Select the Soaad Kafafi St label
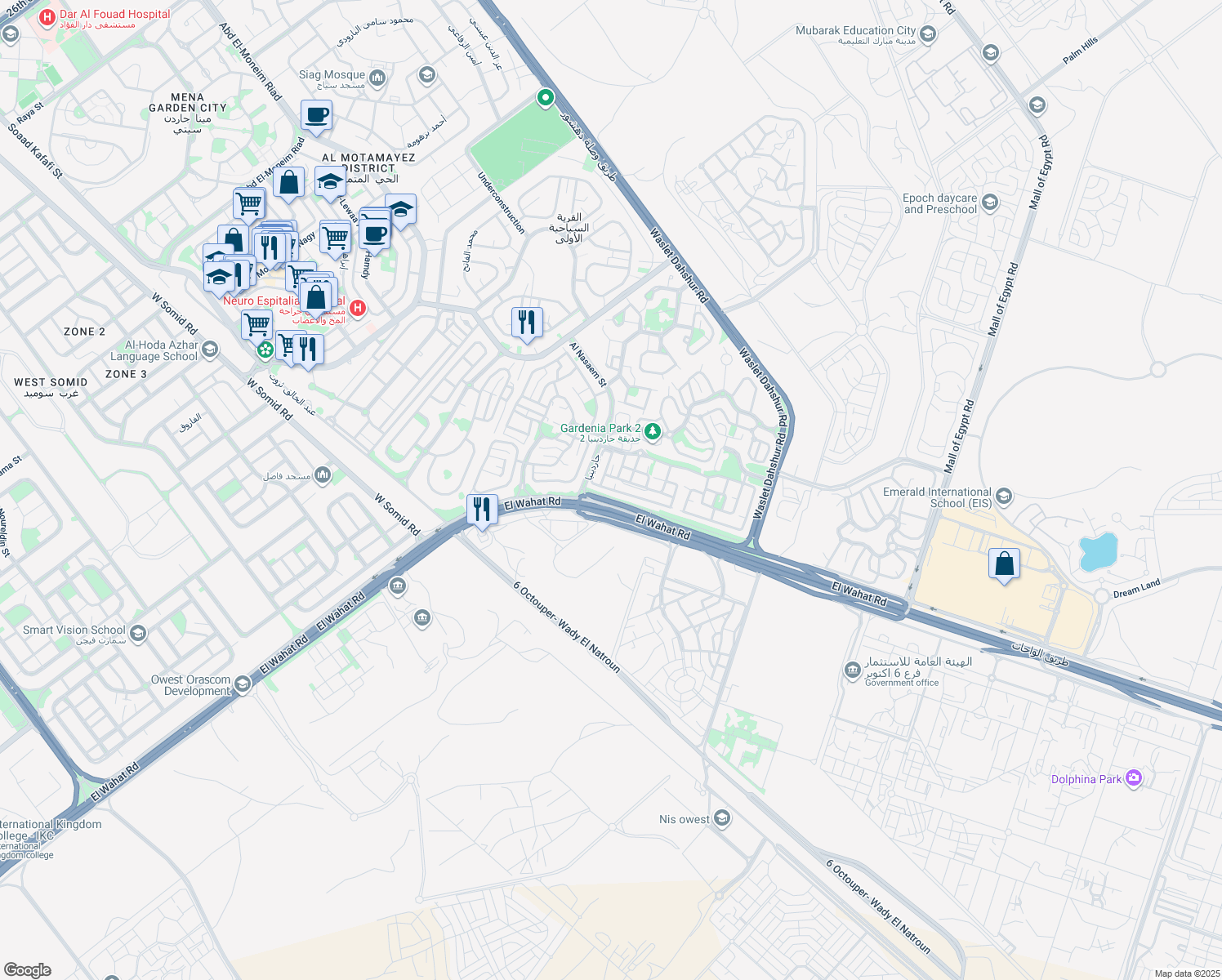Viewport: 1222px width, 980px height. (x=35, y=150)
